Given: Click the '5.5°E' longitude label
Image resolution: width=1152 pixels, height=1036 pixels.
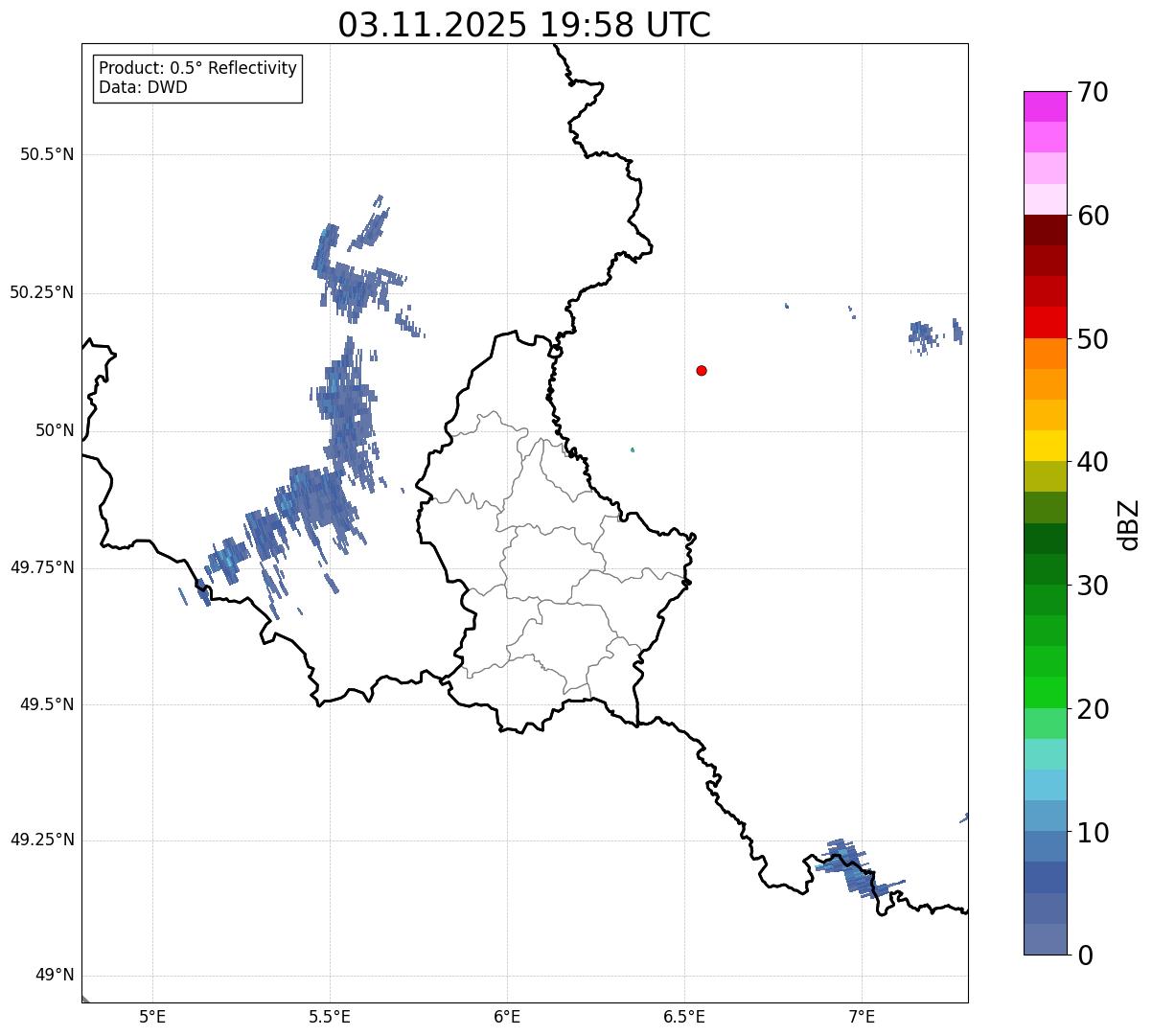Looking at the screenshot, I should pos(330,1017).
